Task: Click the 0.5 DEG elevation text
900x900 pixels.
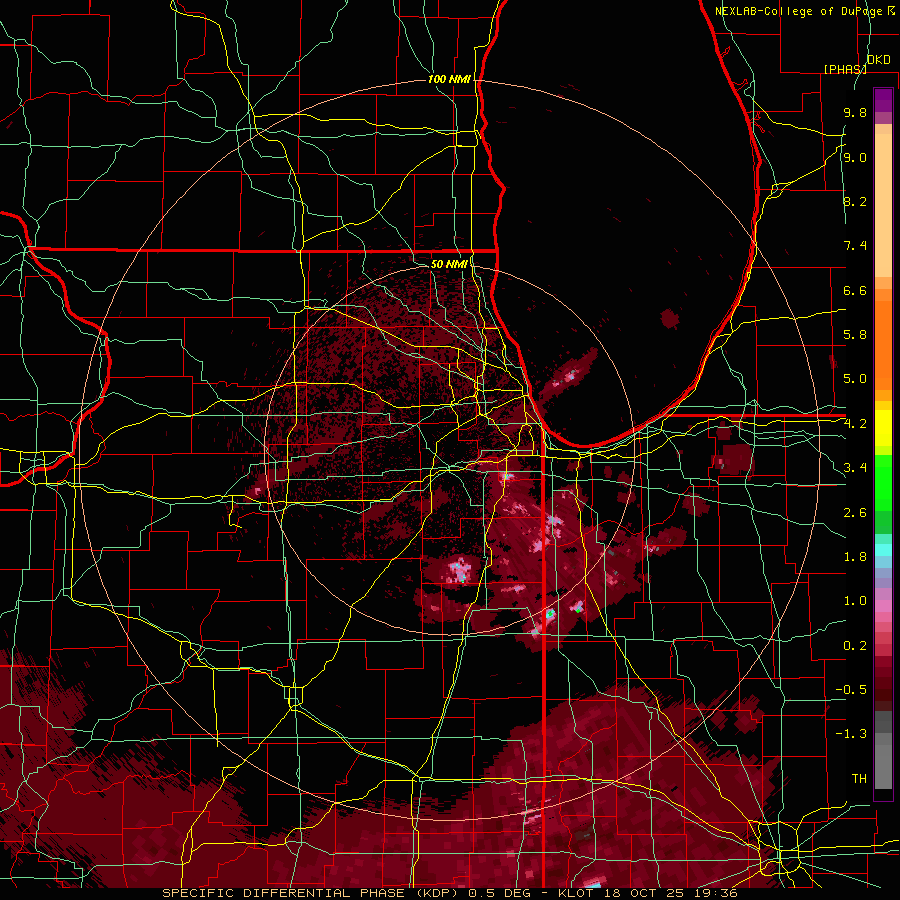Action: click(500, 893)
